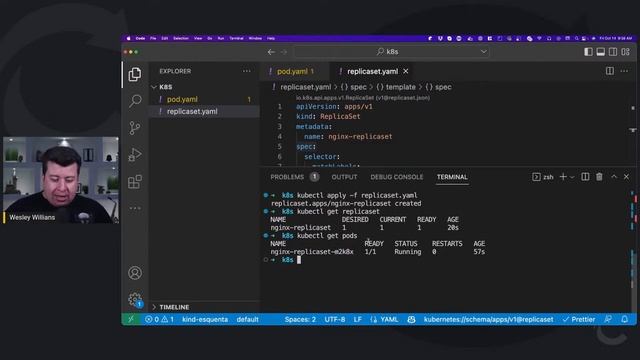
Task: Open the File menu in menu bar
Action: [x=153, y=38]
